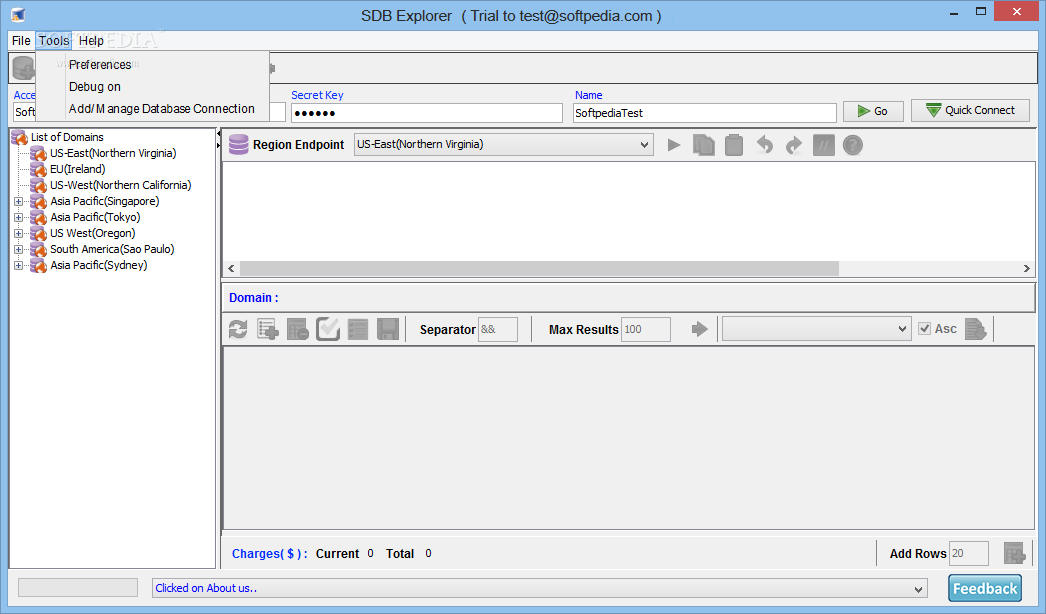
Task: Click the Add Rows puzzle icon
Action: click(1014, 553)
